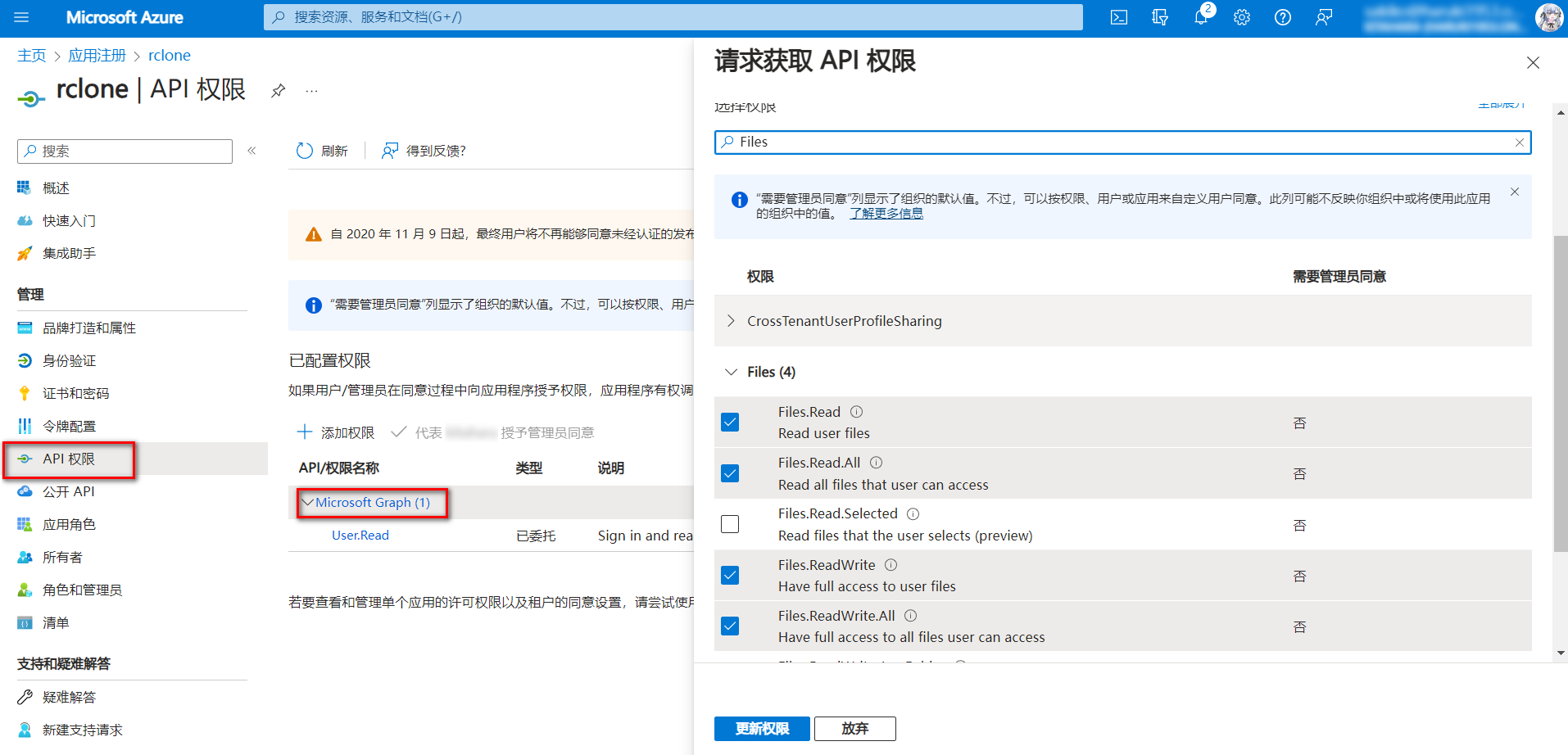Screen dimensions: 1568x755
Task: Click the refresh icon button
Action: coord(305,151)
